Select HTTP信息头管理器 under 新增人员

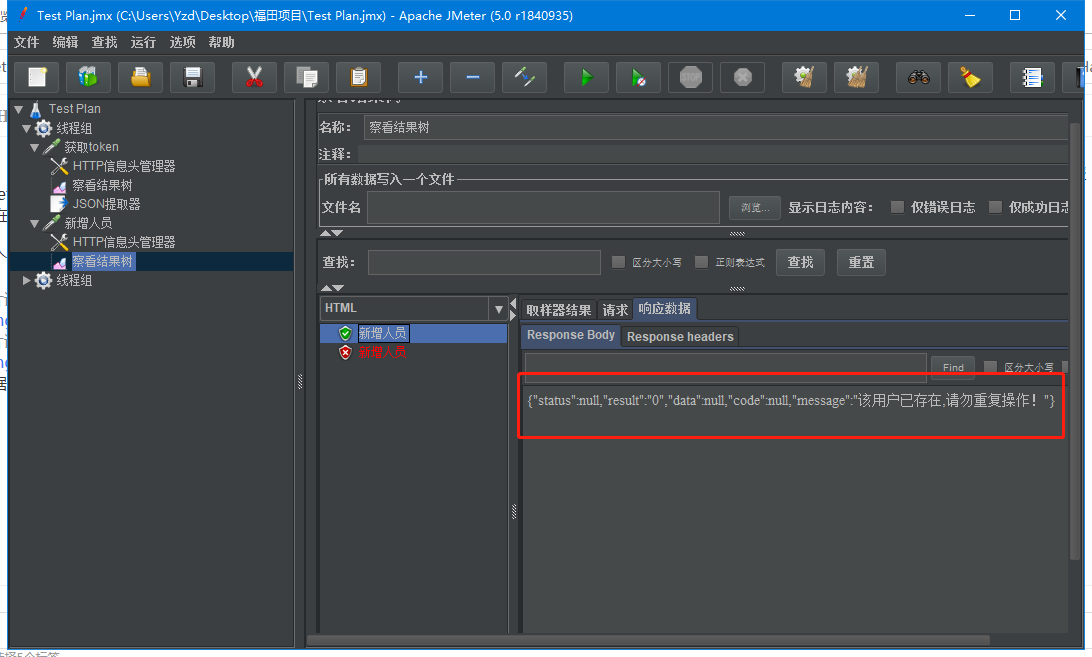pyautogui.click(x=123, y=242)
